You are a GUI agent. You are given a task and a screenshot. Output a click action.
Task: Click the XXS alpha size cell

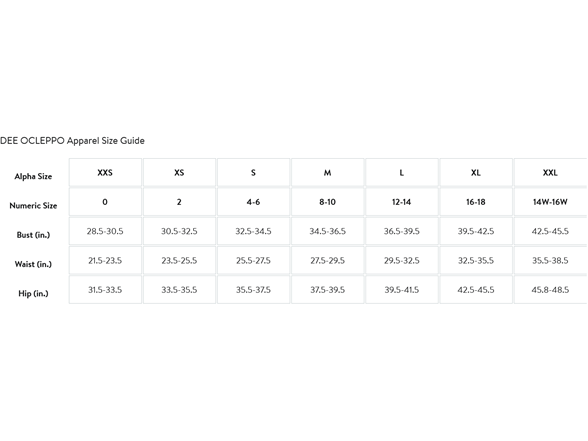click(x=105, y=172)
